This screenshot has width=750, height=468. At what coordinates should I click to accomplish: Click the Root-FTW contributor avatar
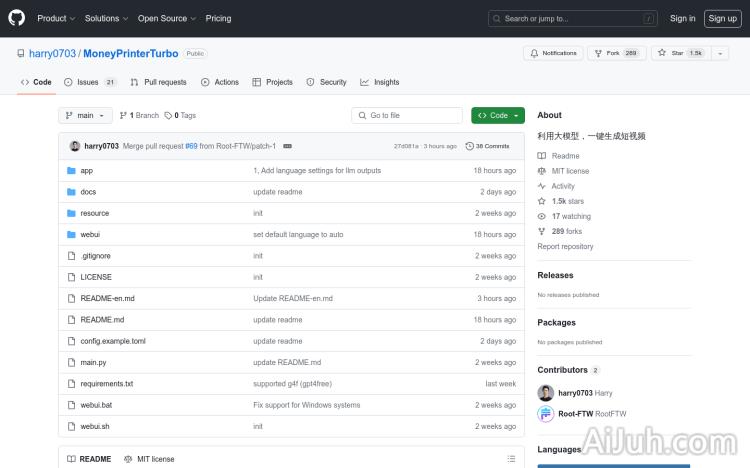click(545, 413)
